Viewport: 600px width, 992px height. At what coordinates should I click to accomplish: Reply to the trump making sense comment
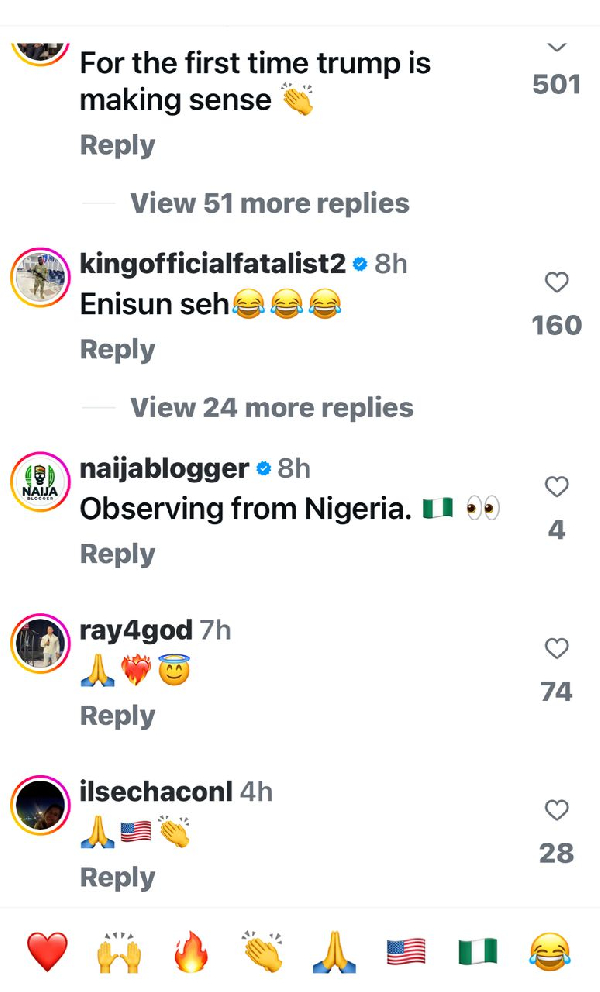(x=117, y=146)
